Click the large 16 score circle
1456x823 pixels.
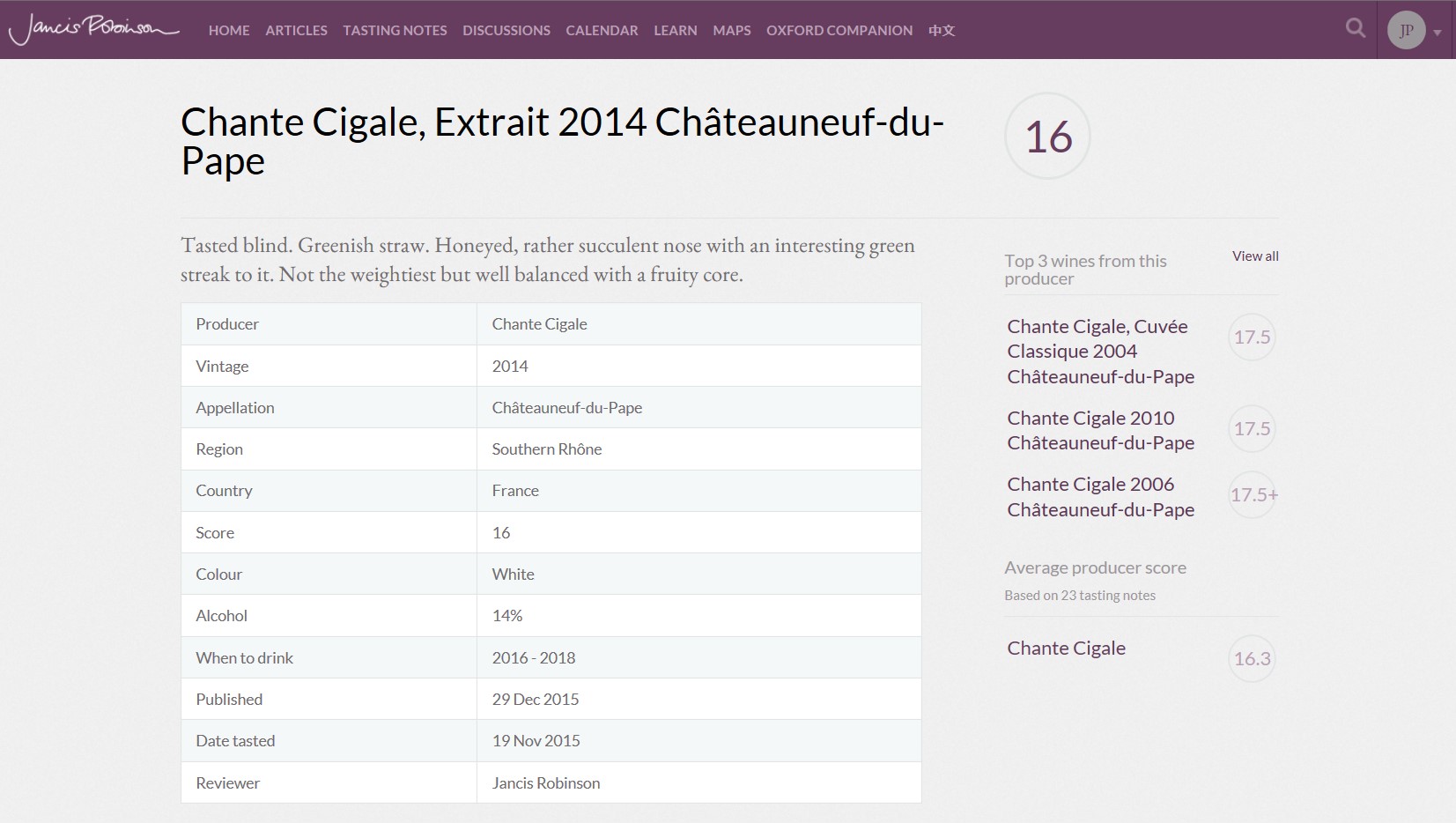(x=1047, y=136)
